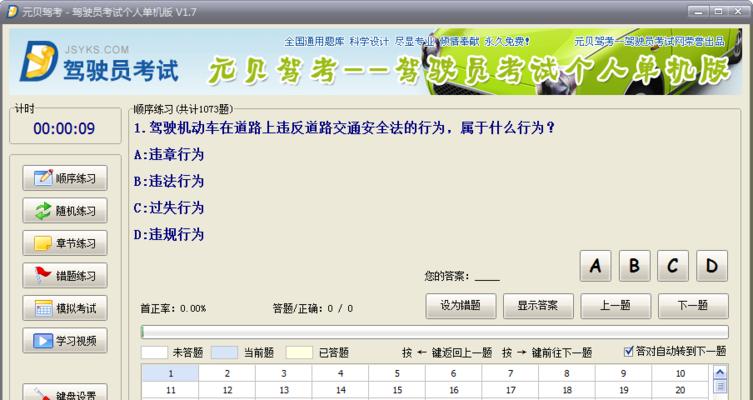Click the 您的答案 answer field
753x400 pixels.
click(x=487, y=277)
